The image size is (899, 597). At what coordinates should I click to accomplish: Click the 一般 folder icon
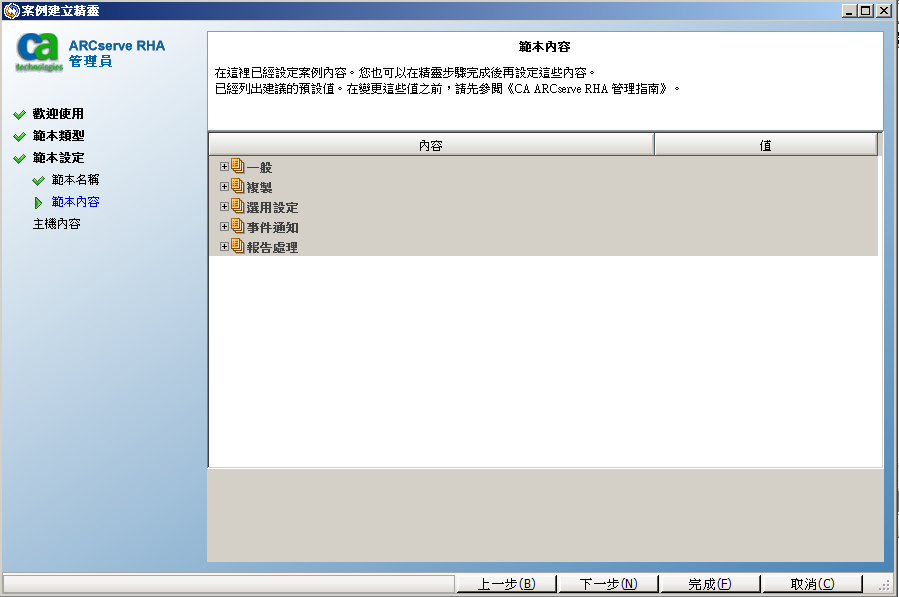(237, 166)
